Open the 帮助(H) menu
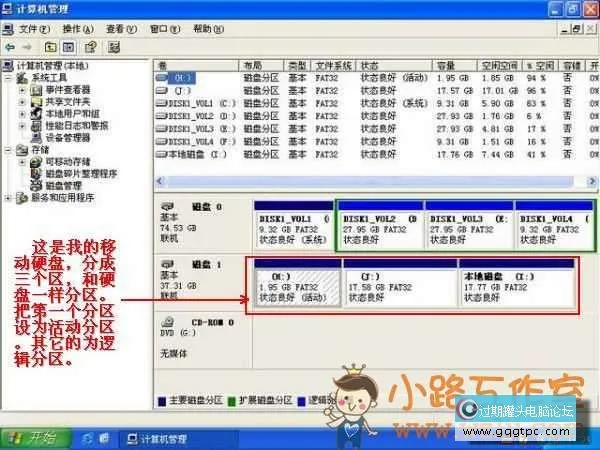Screen dimensions: 600x450 (209, 29)
